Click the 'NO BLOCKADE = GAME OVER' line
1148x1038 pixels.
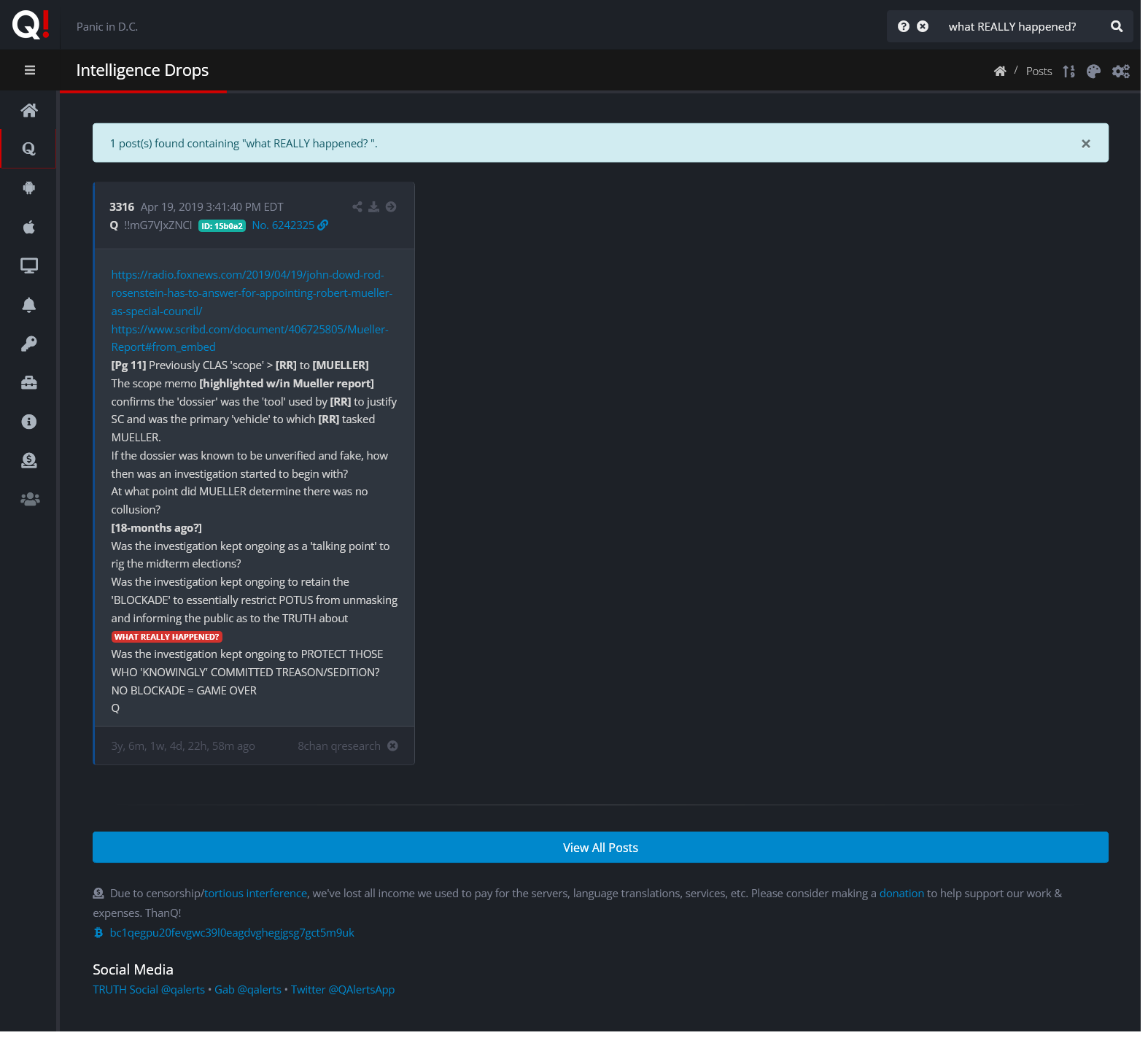coord(184,690)
